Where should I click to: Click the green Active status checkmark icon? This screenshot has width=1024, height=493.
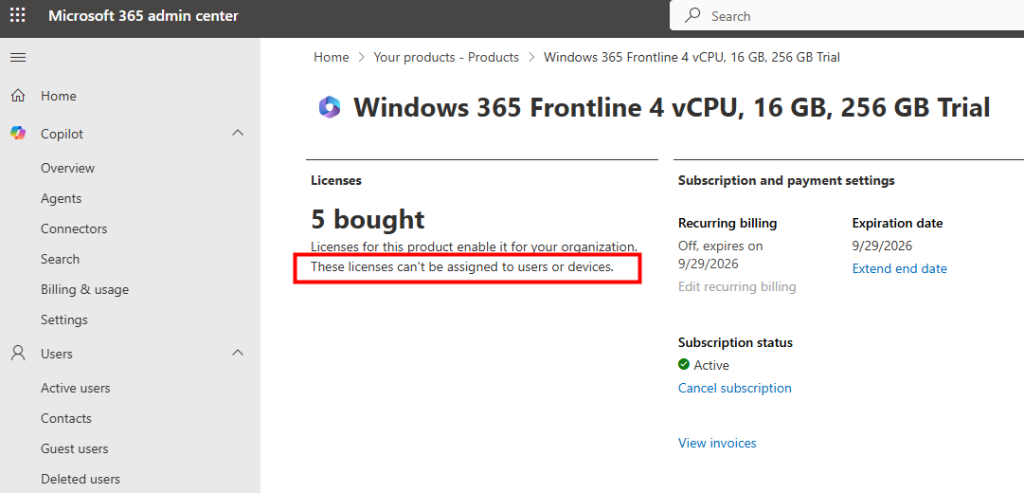(x=684, y=365)
